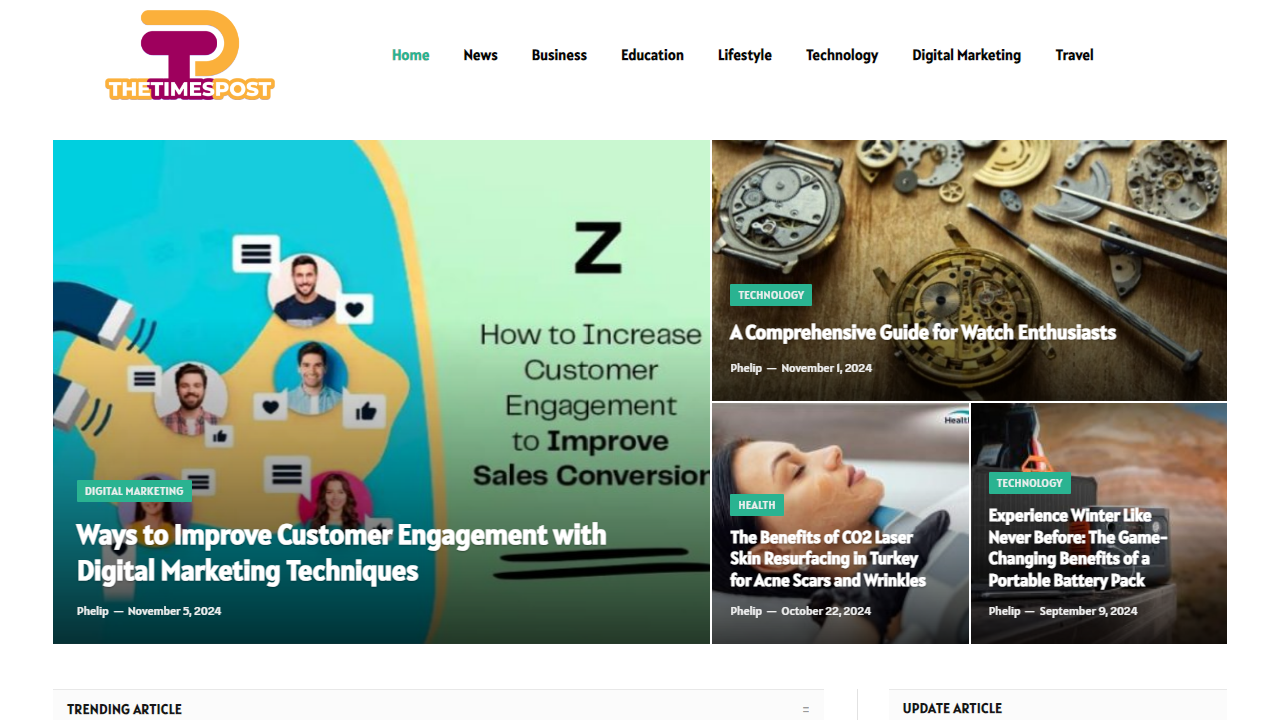Read A Comprehensive Guide for Watch Enthusiasts

point(923,332)
